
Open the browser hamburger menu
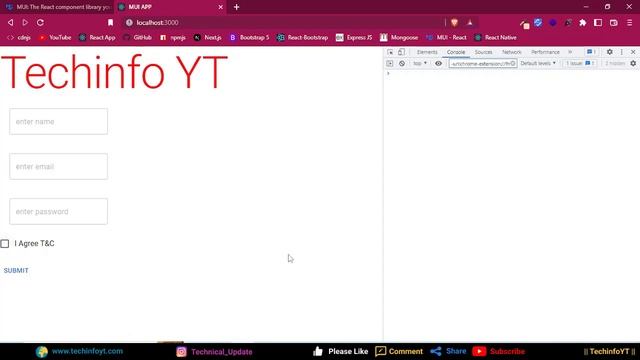coord(629,23)
